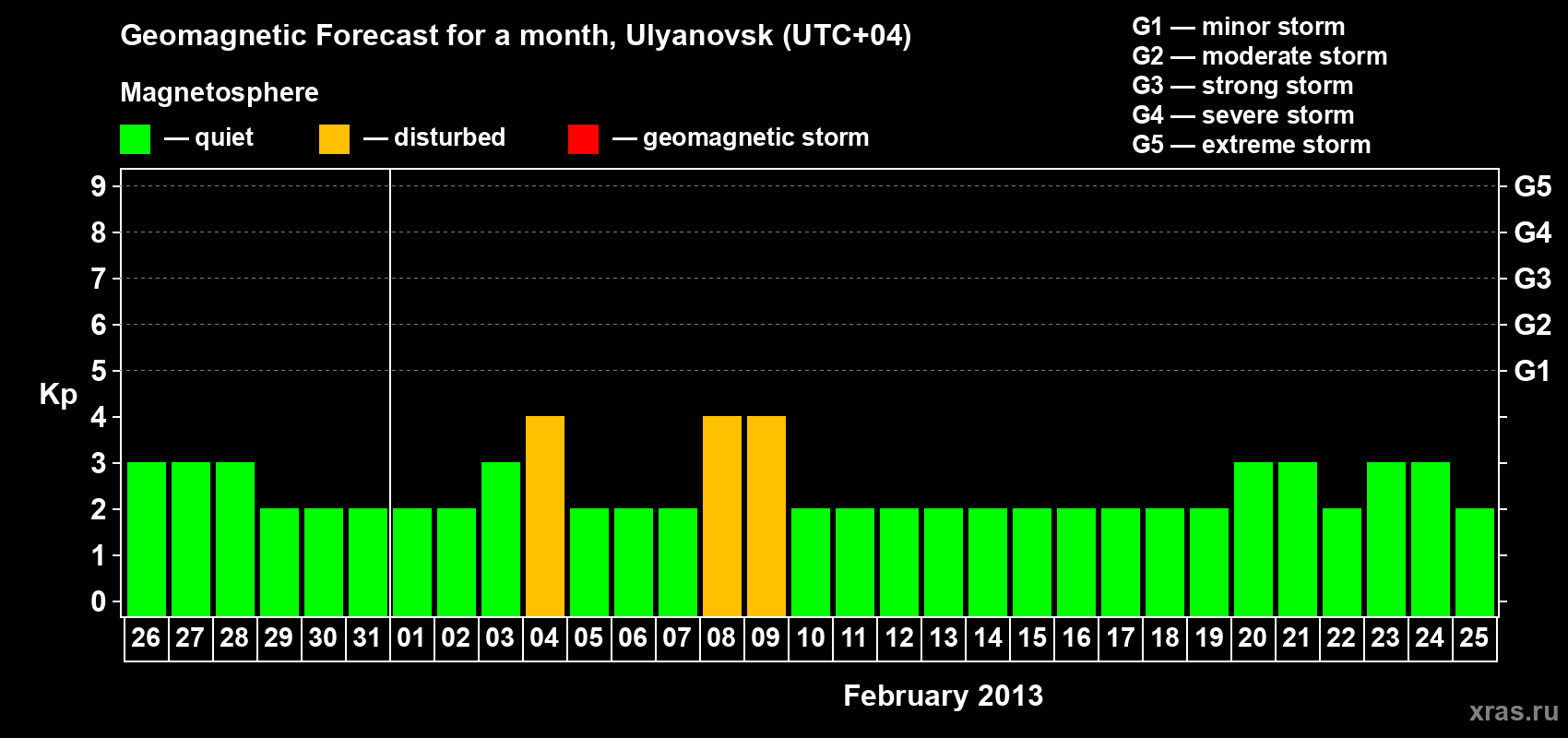The image size is (1568, 738).
Task: Click the green bar for day 25
Action: tap(1475, 563)
